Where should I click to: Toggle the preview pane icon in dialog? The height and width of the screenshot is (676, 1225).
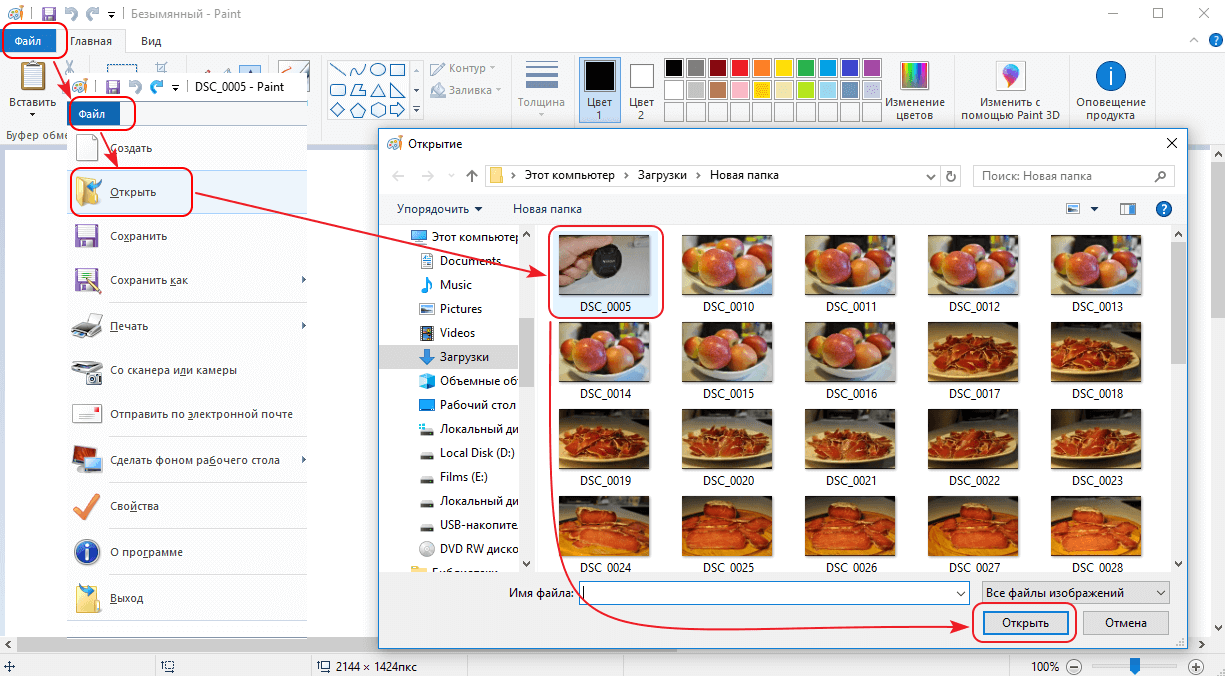1128,209
